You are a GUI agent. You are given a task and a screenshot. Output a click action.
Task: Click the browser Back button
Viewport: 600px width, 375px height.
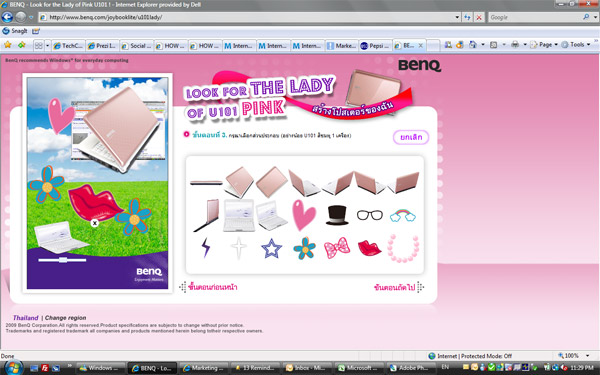(x=7, y=17)
